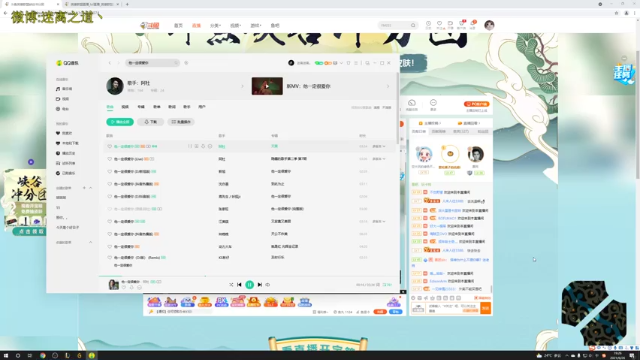Open the play queue icon at player bar right
640x360 pixels.
coord(387,284)
